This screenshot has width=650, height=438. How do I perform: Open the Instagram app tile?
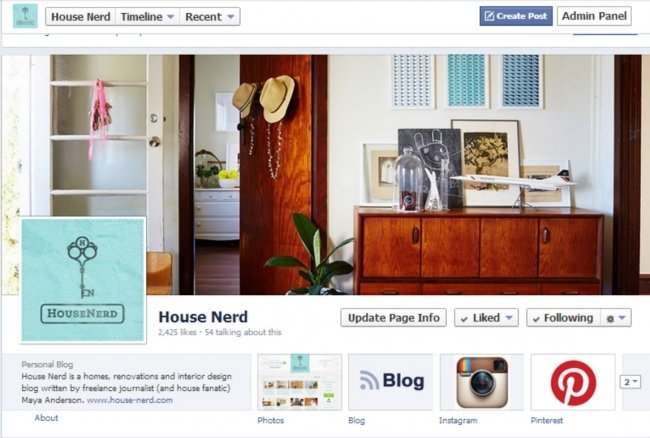482,382
